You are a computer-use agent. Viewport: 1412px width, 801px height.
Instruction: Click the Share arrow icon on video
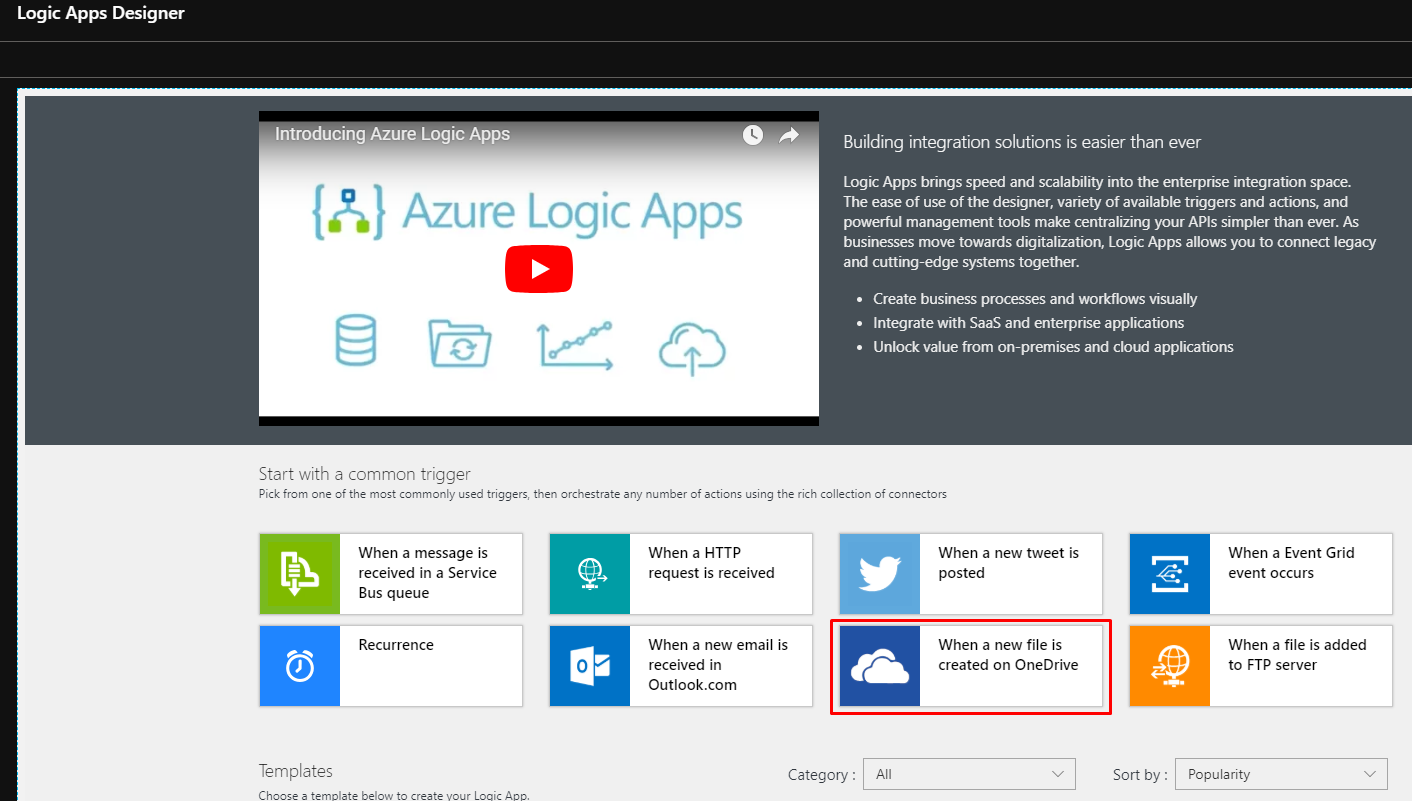[x=789, y=135]
